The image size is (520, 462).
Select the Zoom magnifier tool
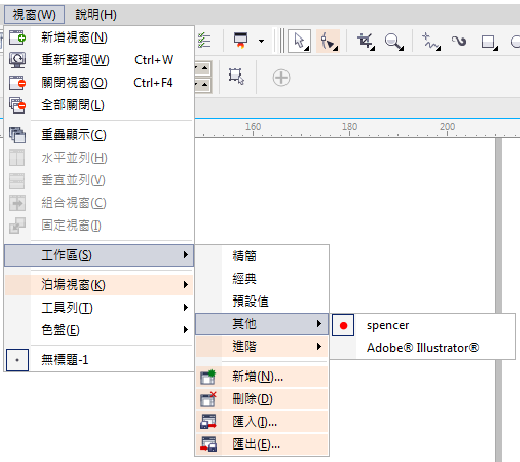click(394, 41)
